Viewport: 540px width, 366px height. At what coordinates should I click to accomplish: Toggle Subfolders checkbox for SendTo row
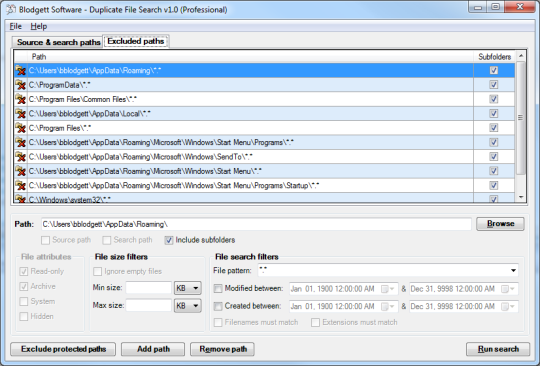coord(494,157)
